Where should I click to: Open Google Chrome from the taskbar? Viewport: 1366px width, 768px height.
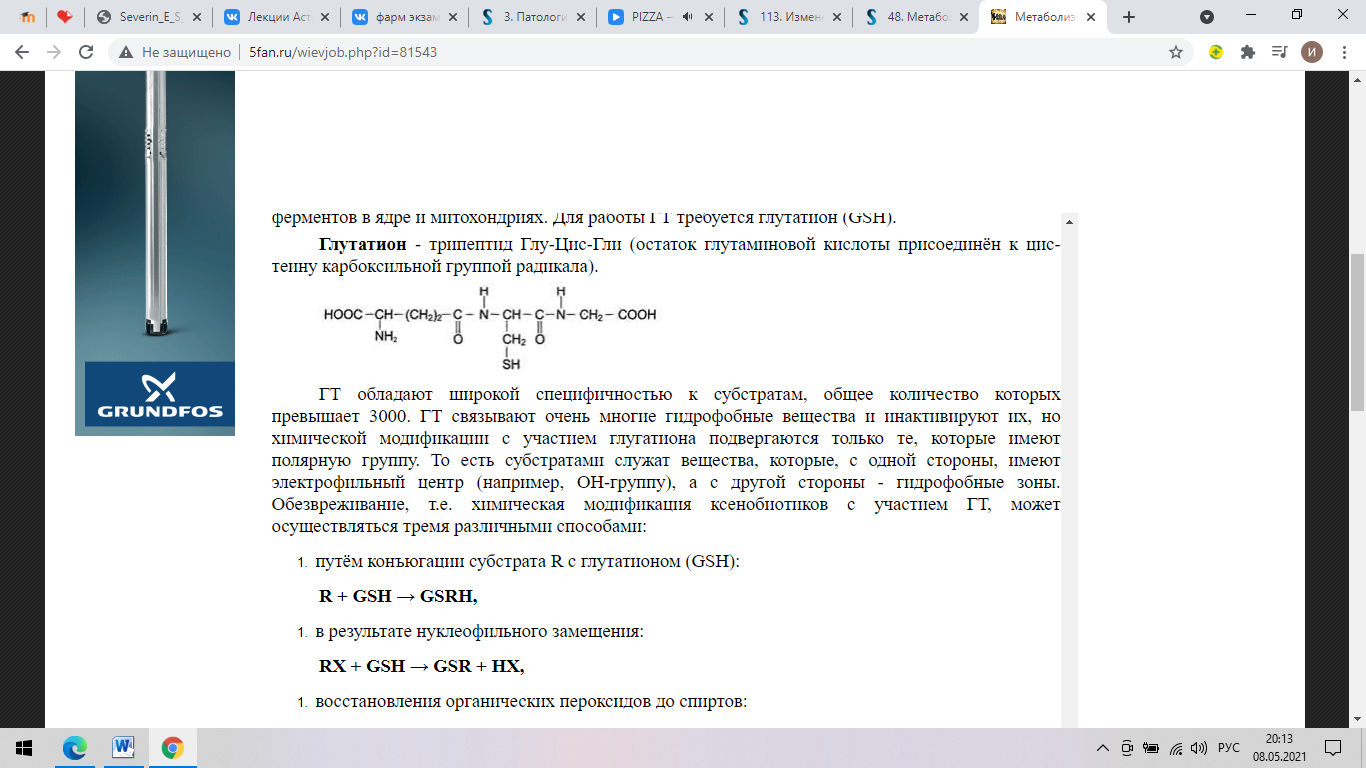pyautogui.click(x=173, y=747)
